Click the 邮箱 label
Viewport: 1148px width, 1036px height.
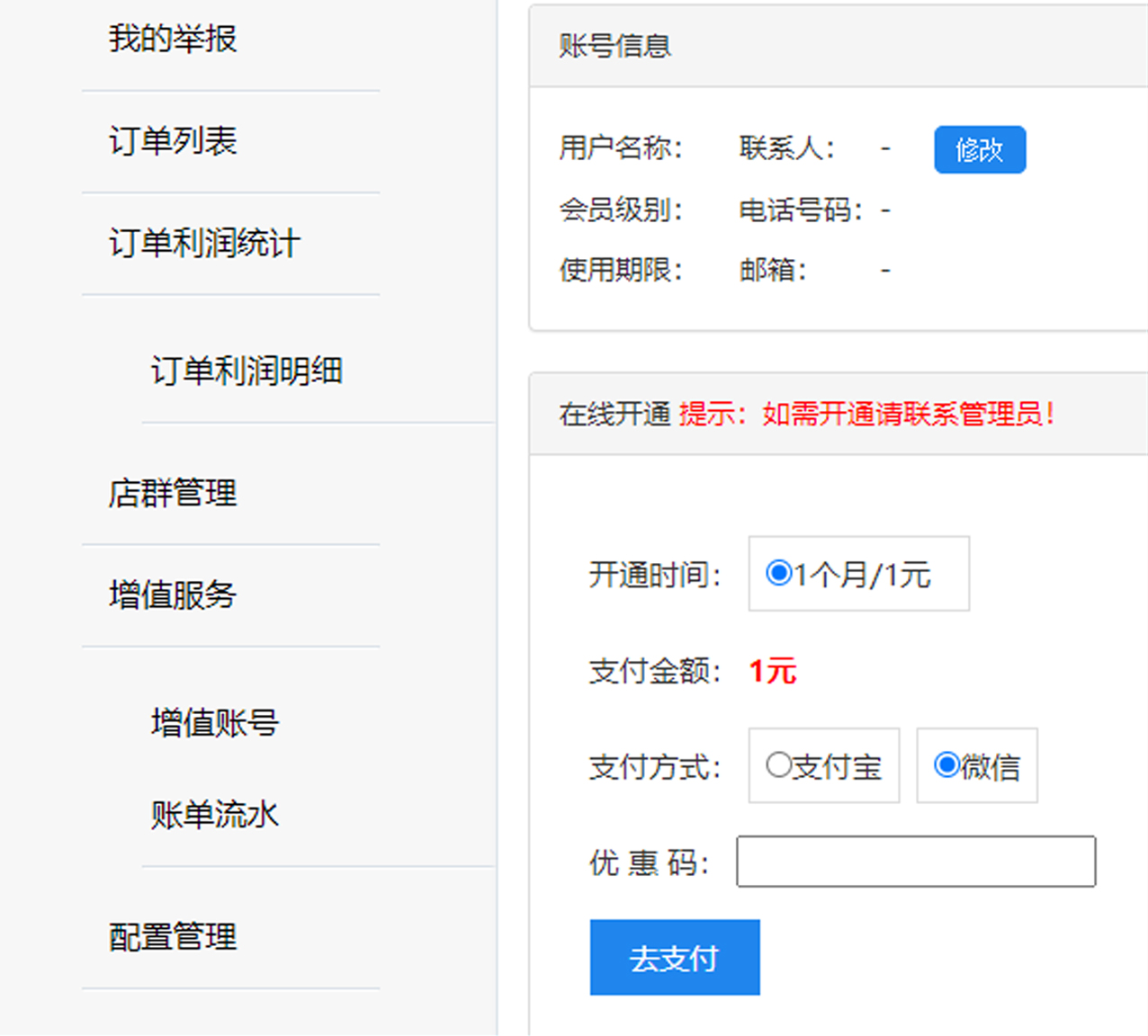click(x=773, y=269)
